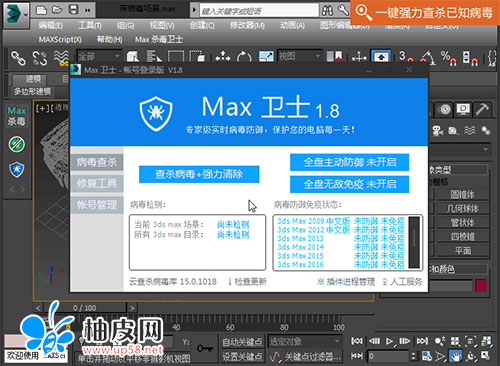Open the MAXScript(X) menu
500x366 pixels.
[x=60, y=40]
